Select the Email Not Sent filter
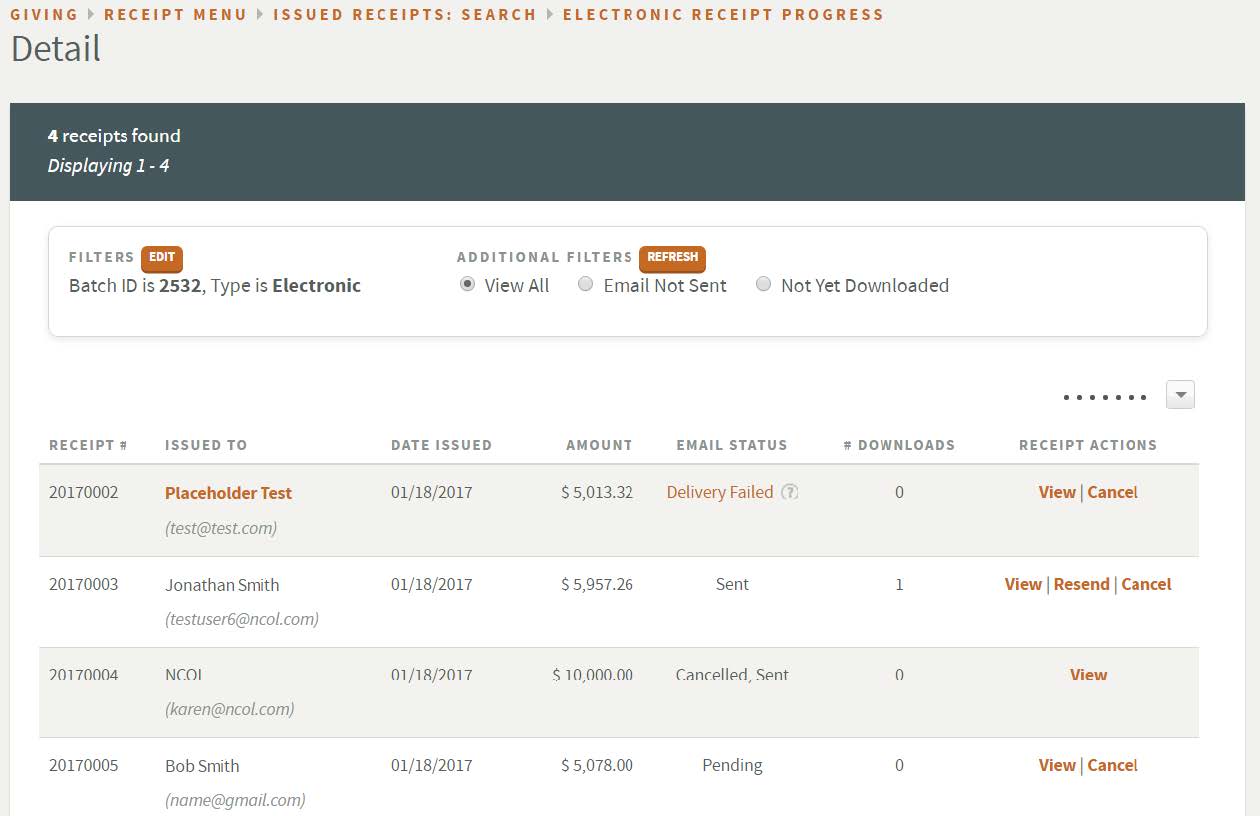The image size is (1260, 816). (x=585, y=284)
